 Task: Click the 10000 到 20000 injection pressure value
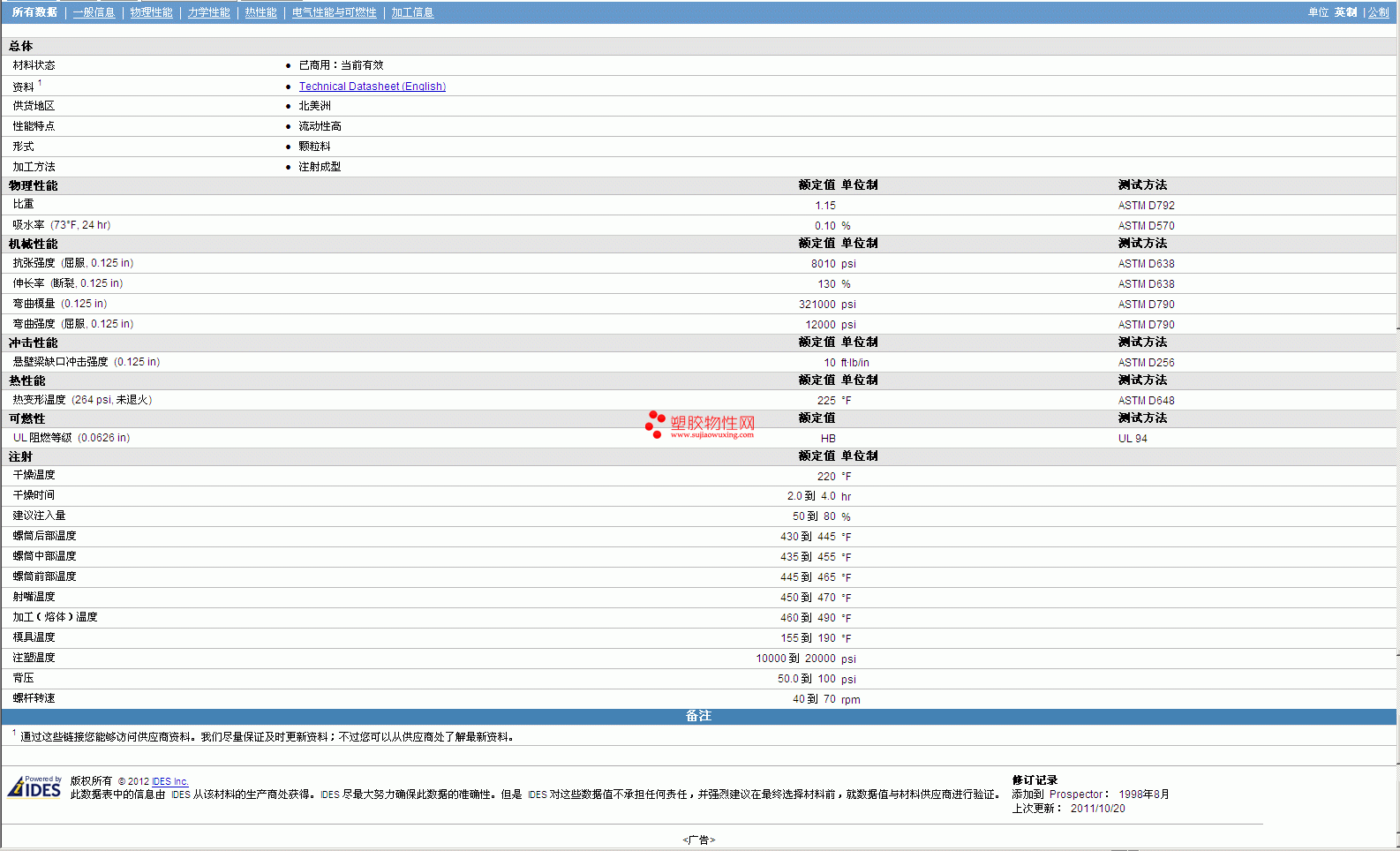pyautogui.click(x=795, y=659)
